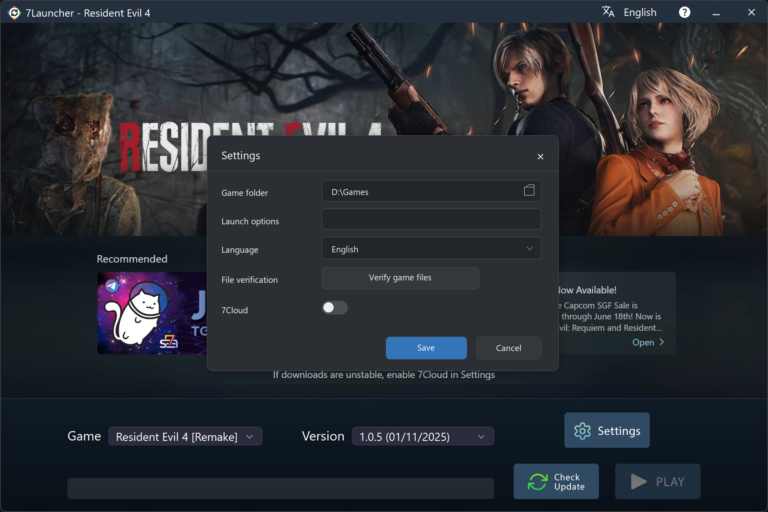Image resolution: width=768 pixels, height=512 pixels.
Task: Open the help question mark icon
Action: point(684,12)
